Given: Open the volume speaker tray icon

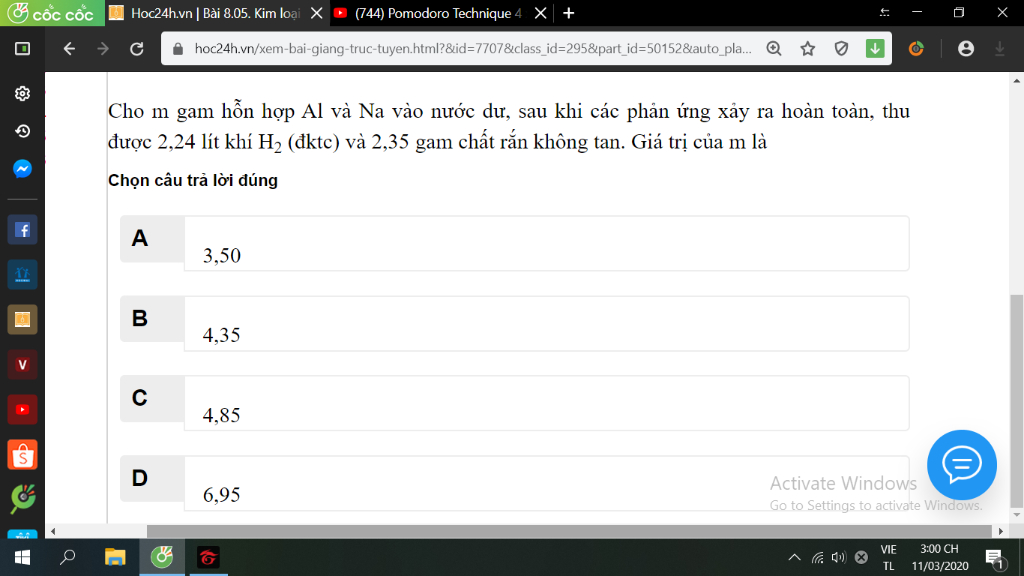Looking at the screenshot, I should (x=839, y=558).
